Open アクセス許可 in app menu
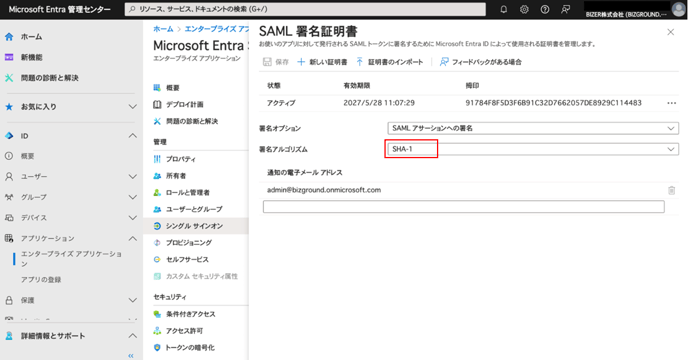Image resolution: width=688 pixels, height=360 pixels. coord(184,331)
